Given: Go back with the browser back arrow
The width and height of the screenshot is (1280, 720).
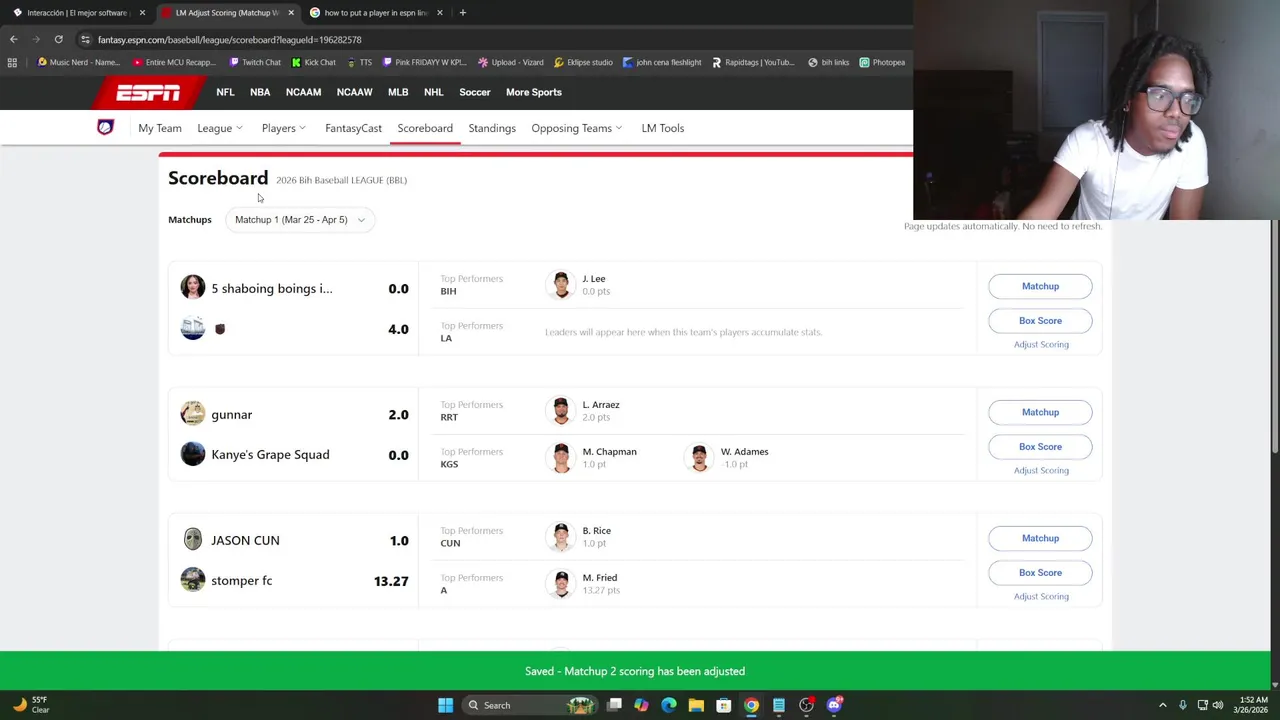Looking at the screenshot, I should click(x=13, y=39).
